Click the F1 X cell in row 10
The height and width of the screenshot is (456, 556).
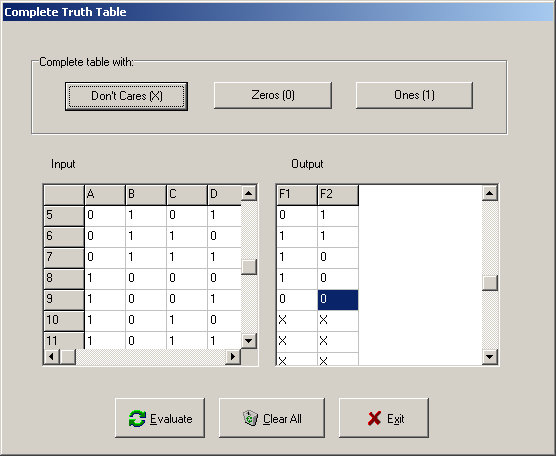point(297,321)
